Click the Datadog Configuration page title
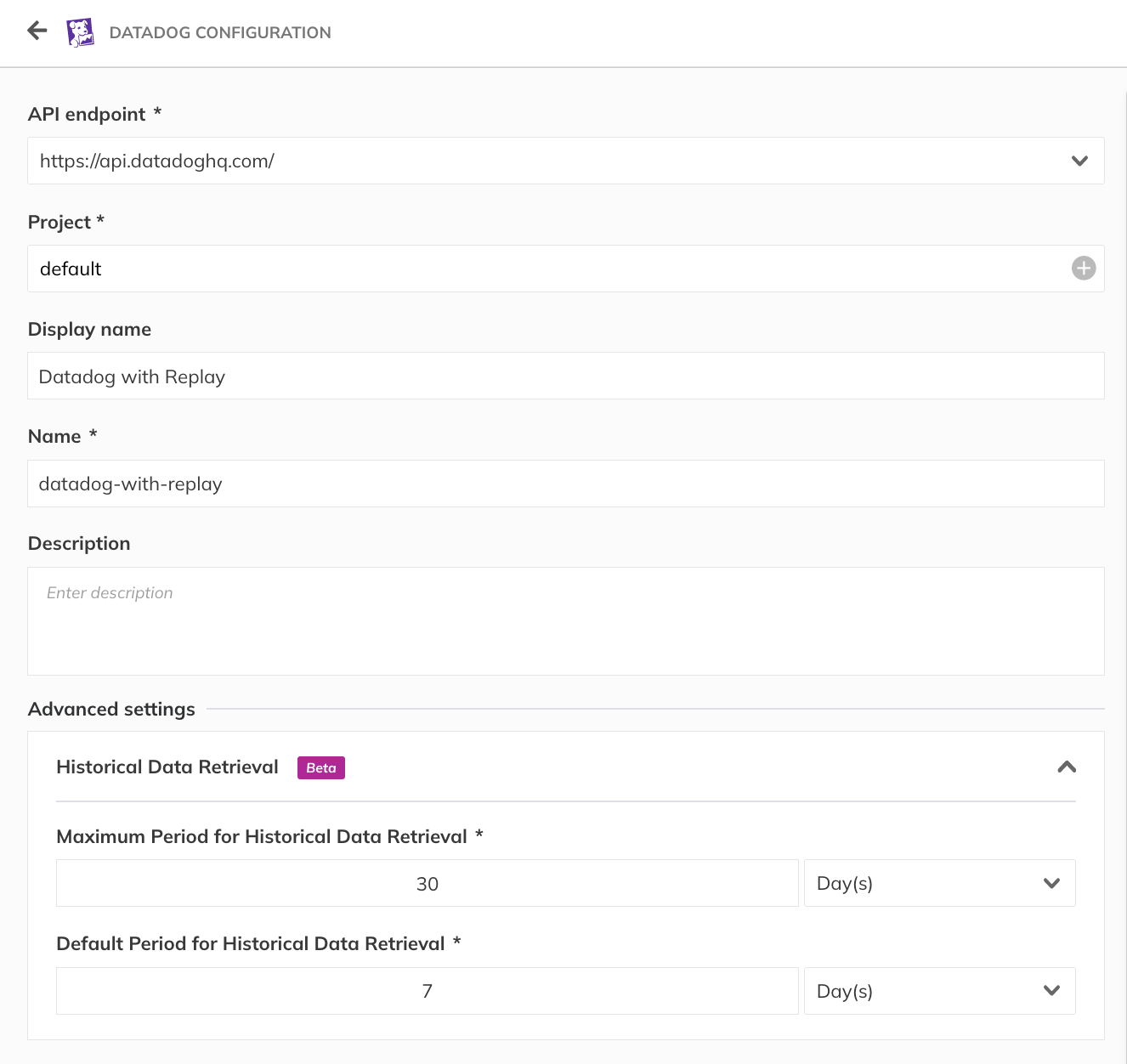Viewport: 1127px width, 1064px height. (x=220, y=32)
